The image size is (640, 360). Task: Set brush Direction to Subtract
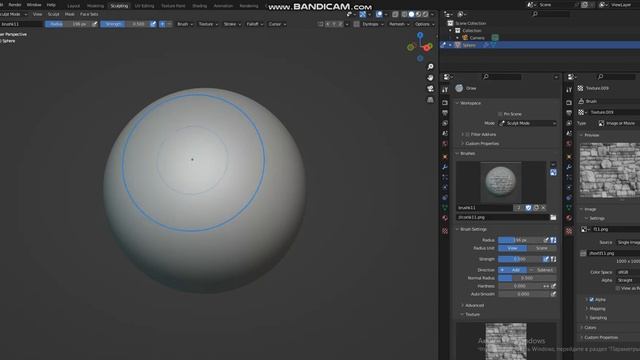click(542, 270)
